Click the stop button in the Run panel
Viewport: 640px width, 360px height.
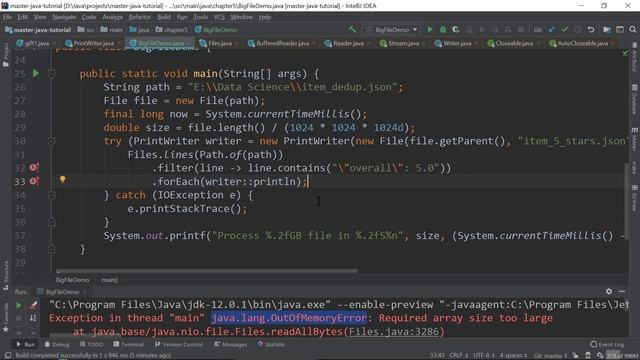[x=18, y=318]
